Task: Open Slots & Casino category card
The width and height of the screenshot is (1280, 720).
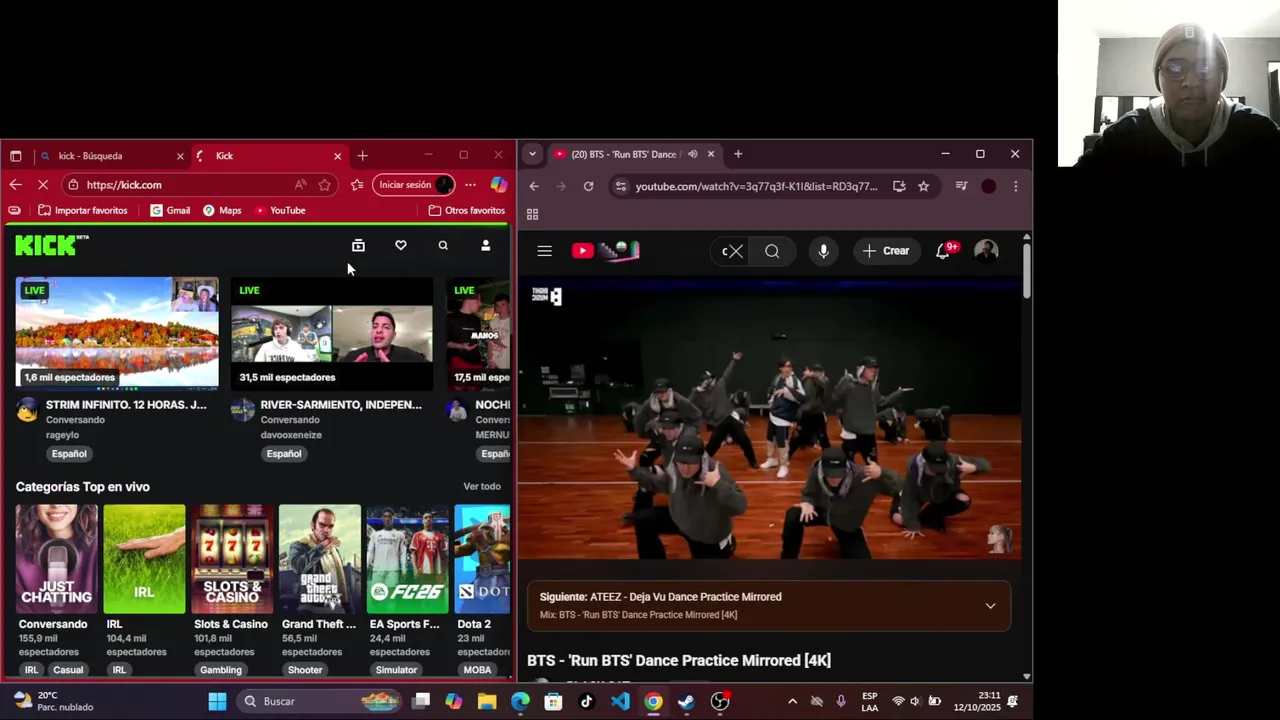Action: (x=232, y=559)
